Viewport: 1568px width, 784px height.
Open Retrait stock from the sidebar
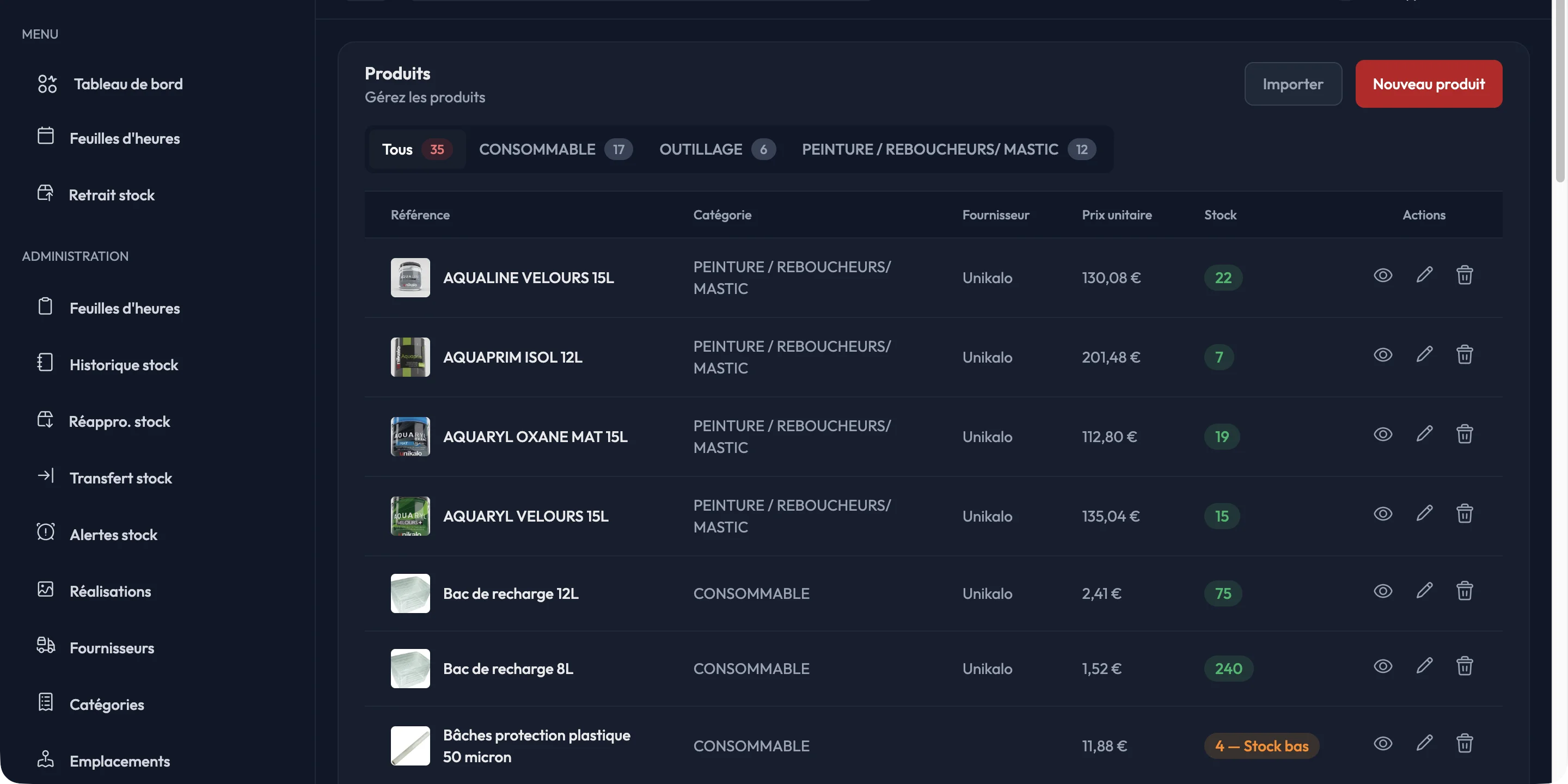112,195
